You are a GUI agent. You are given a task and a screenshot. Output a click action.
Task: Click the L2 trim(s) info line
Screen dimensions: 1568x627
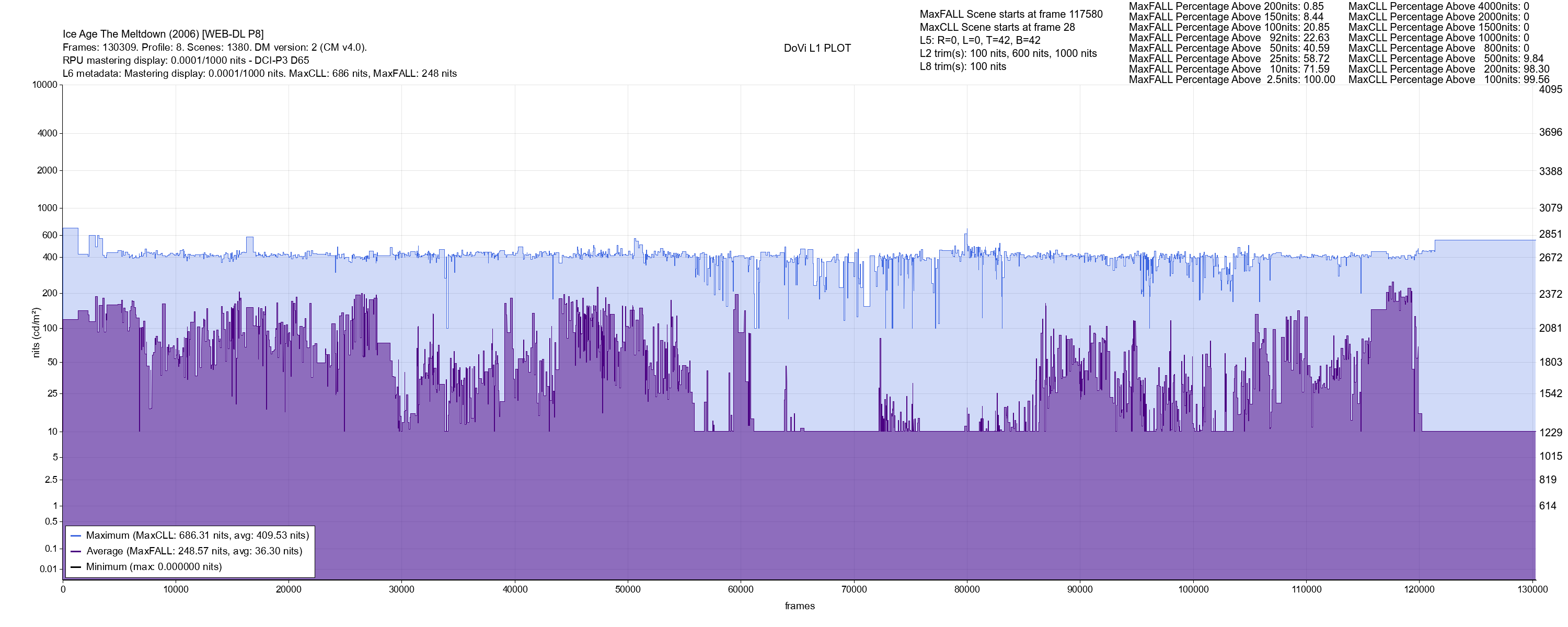point(1007,54)
